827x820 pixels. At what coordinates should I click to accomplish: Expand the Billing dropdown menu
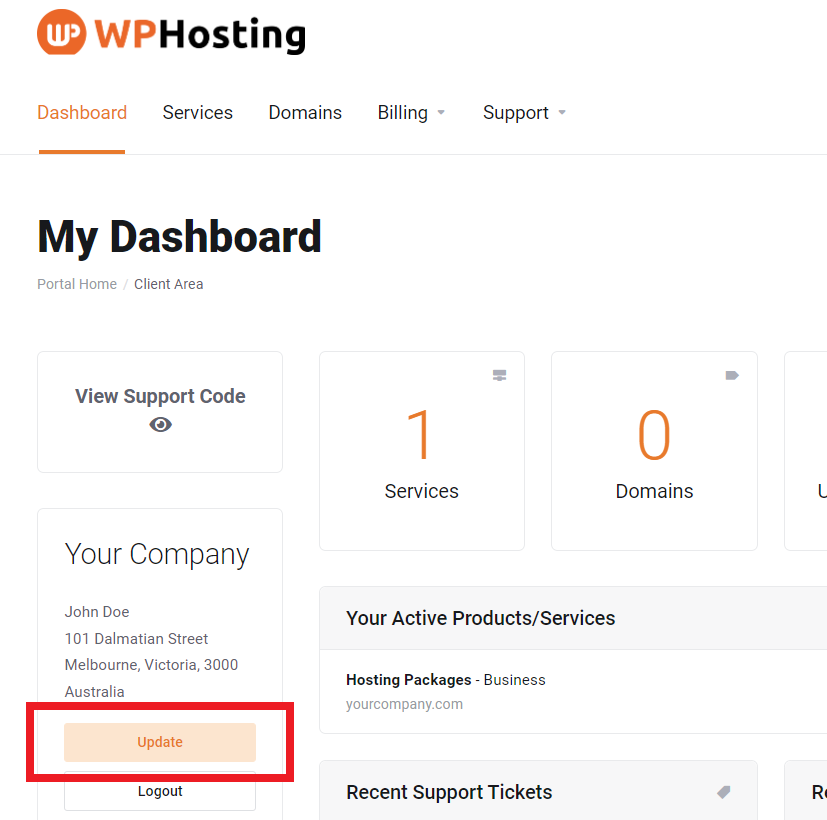(x=411, y=112)
